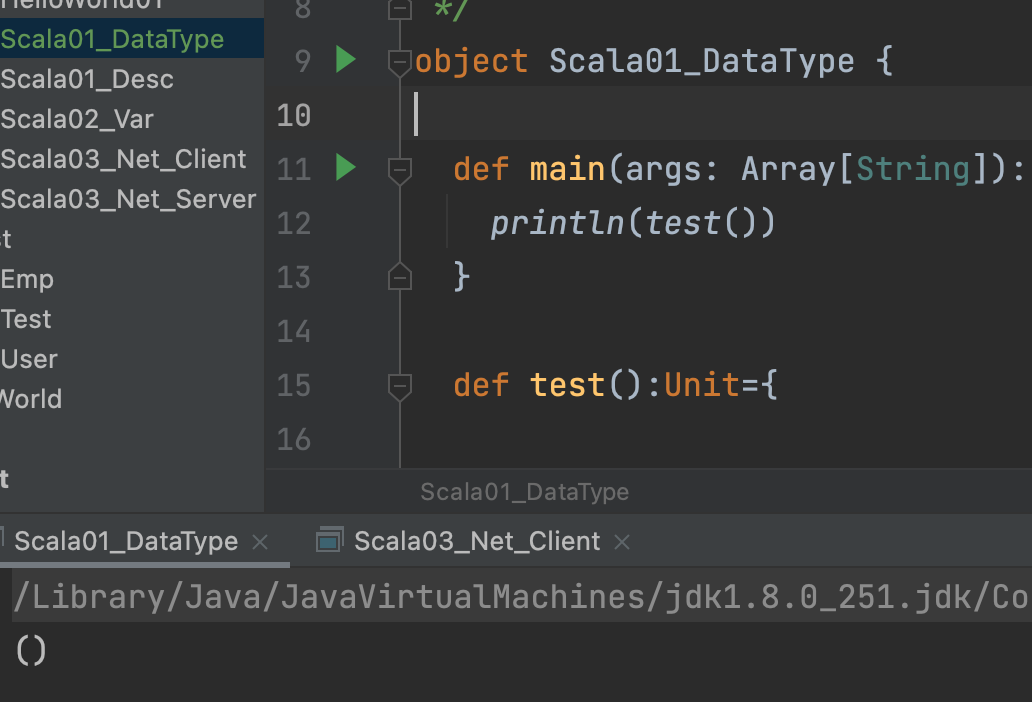The height and width of the screenshot is (702, 1032).
Task: Open Scala02_Var file in project tree
Action: [77, 119]
